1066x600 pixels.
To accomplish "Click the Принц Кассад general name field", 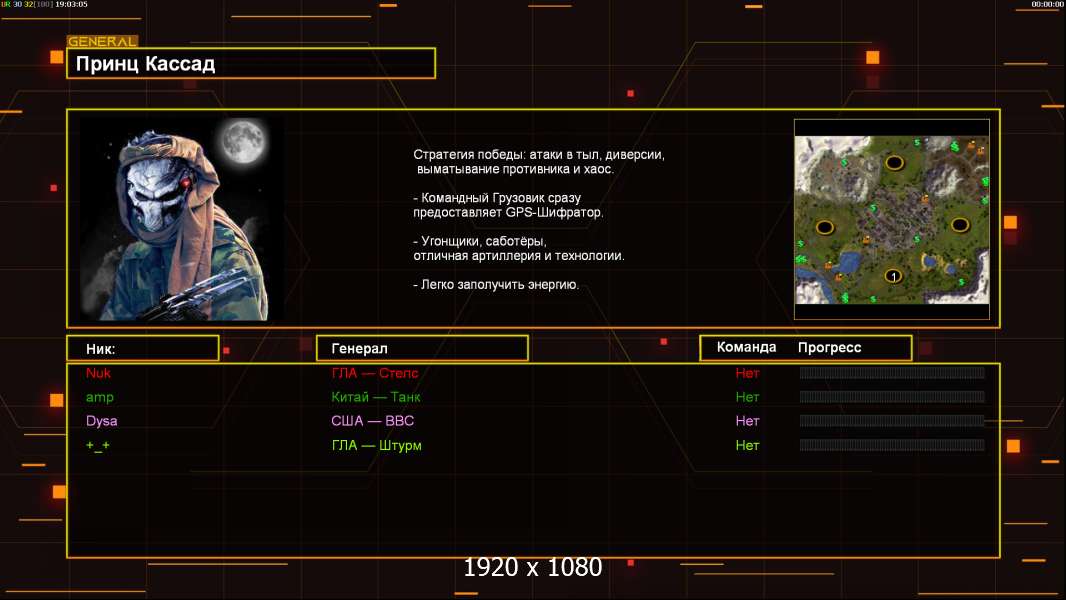I will tap(251, 63).
